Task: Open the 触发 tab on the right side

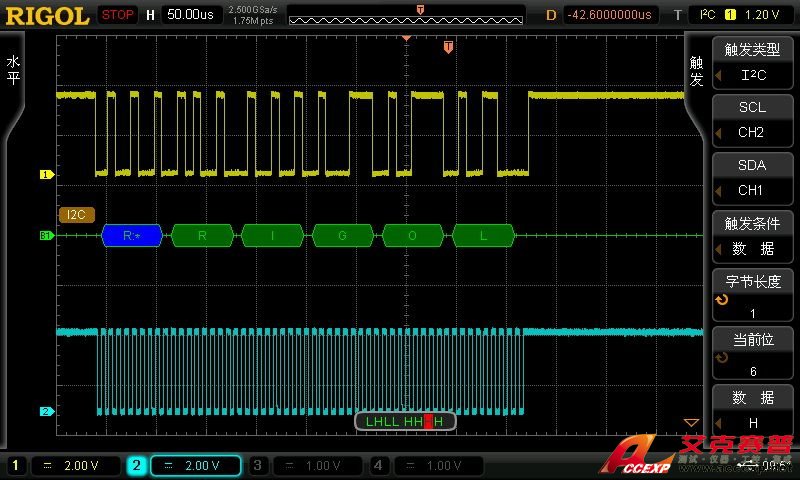Action: [697, 70]
